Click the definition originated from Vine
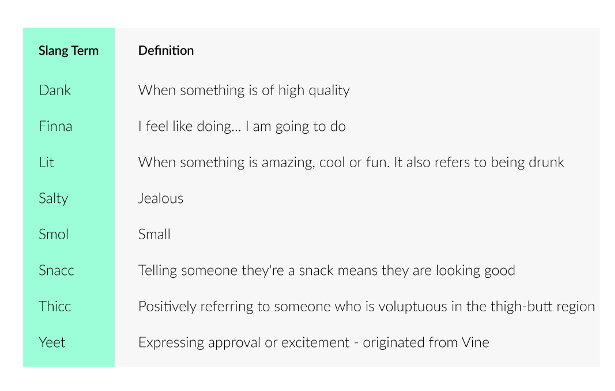The width and height of the screenshot is (615, 391). pyautogui.click(x=314, y=343)
